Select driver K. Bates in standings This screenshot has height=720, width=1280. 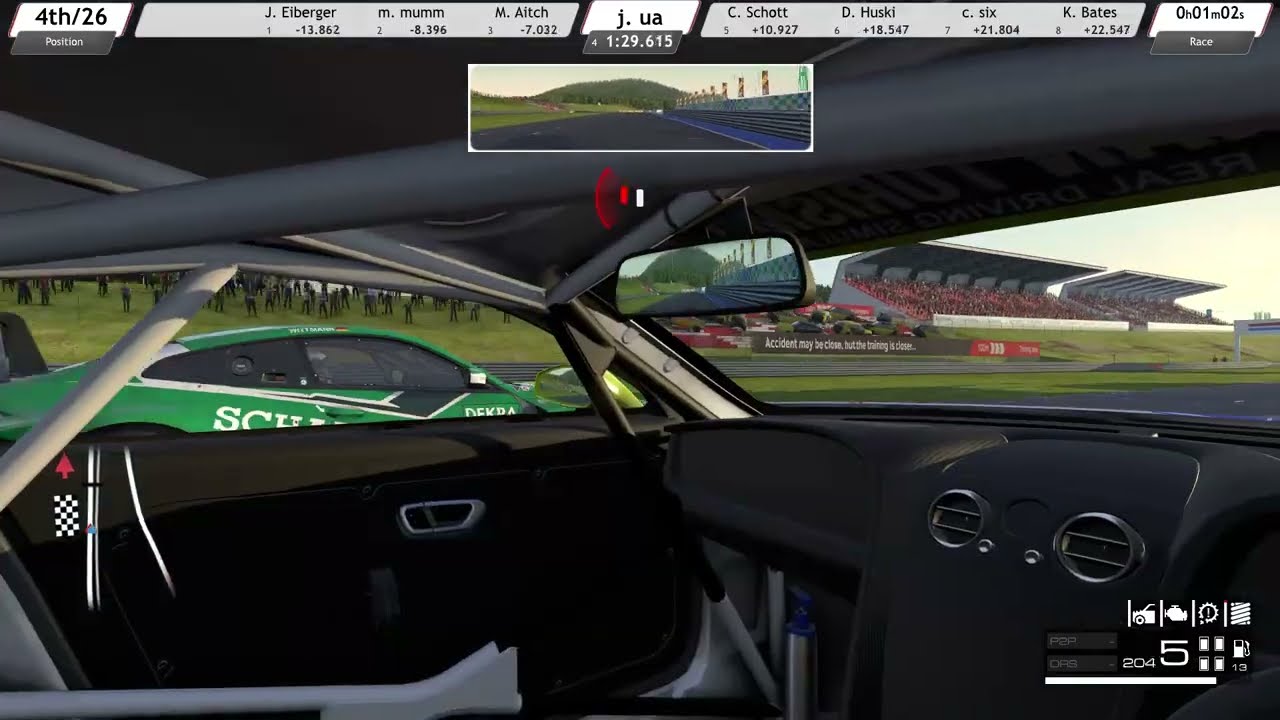pyautogui.click(x=1089, y=13)
